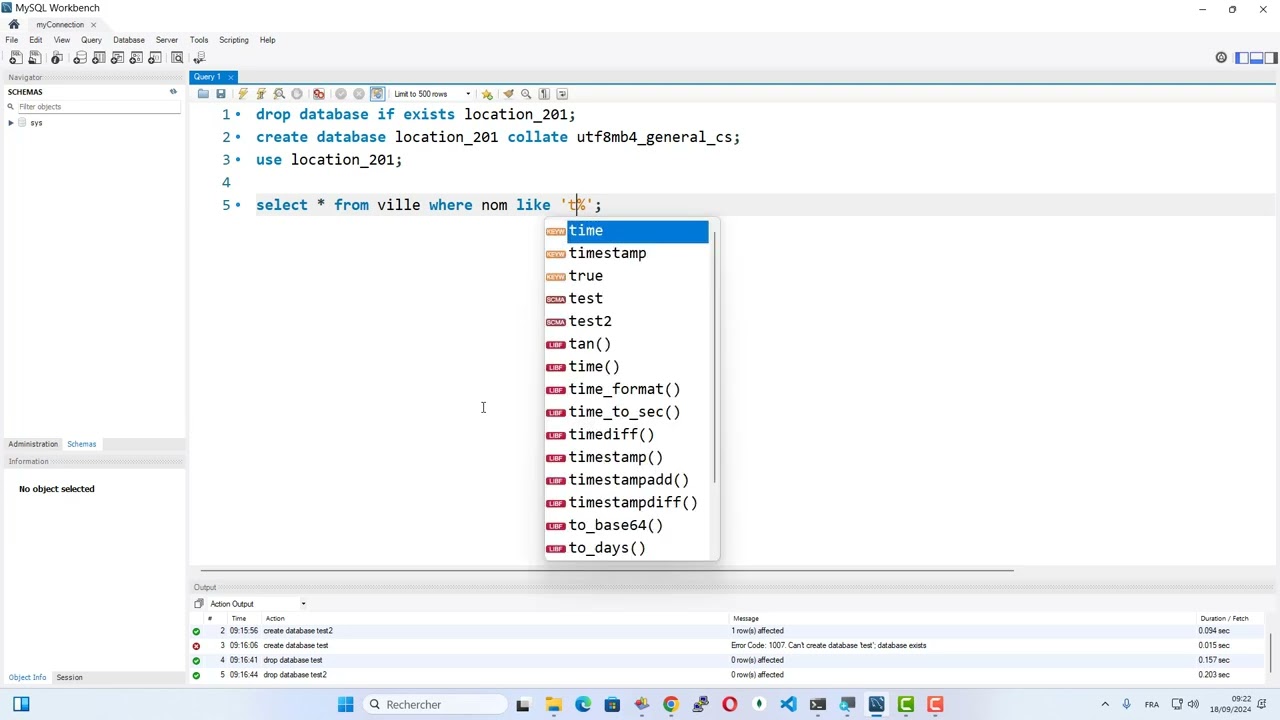The width and height of the screenshot is (1280, 720).
Task: Expand the sys schema node
Action: (x=11, y=123)
